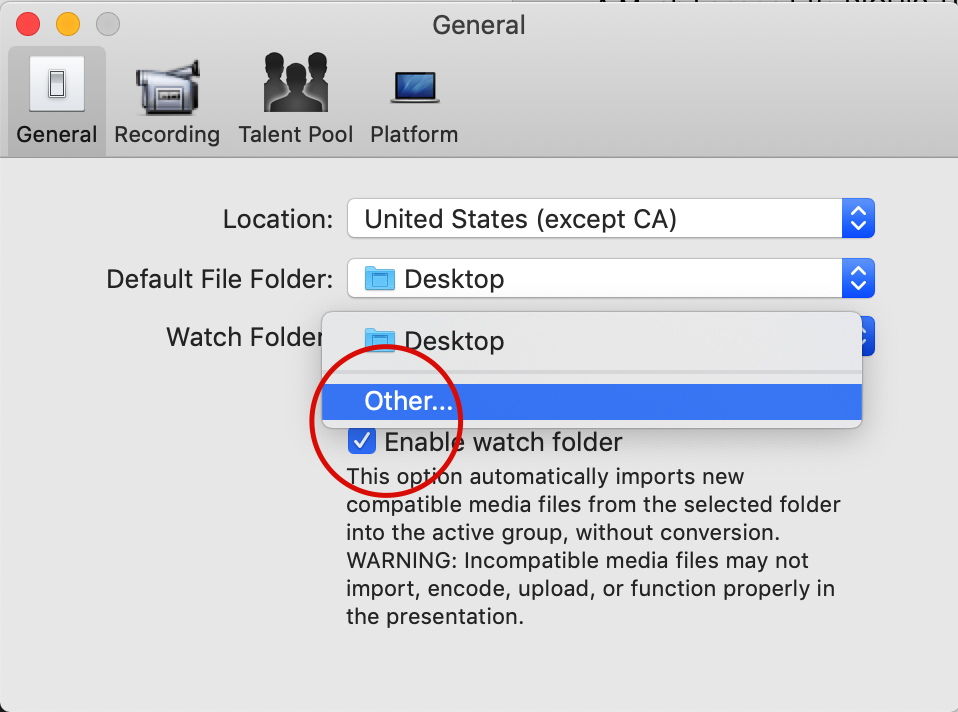Screen dimensions: 958x712
Task: Click the Talent Pool people icon
Action: 295,84
